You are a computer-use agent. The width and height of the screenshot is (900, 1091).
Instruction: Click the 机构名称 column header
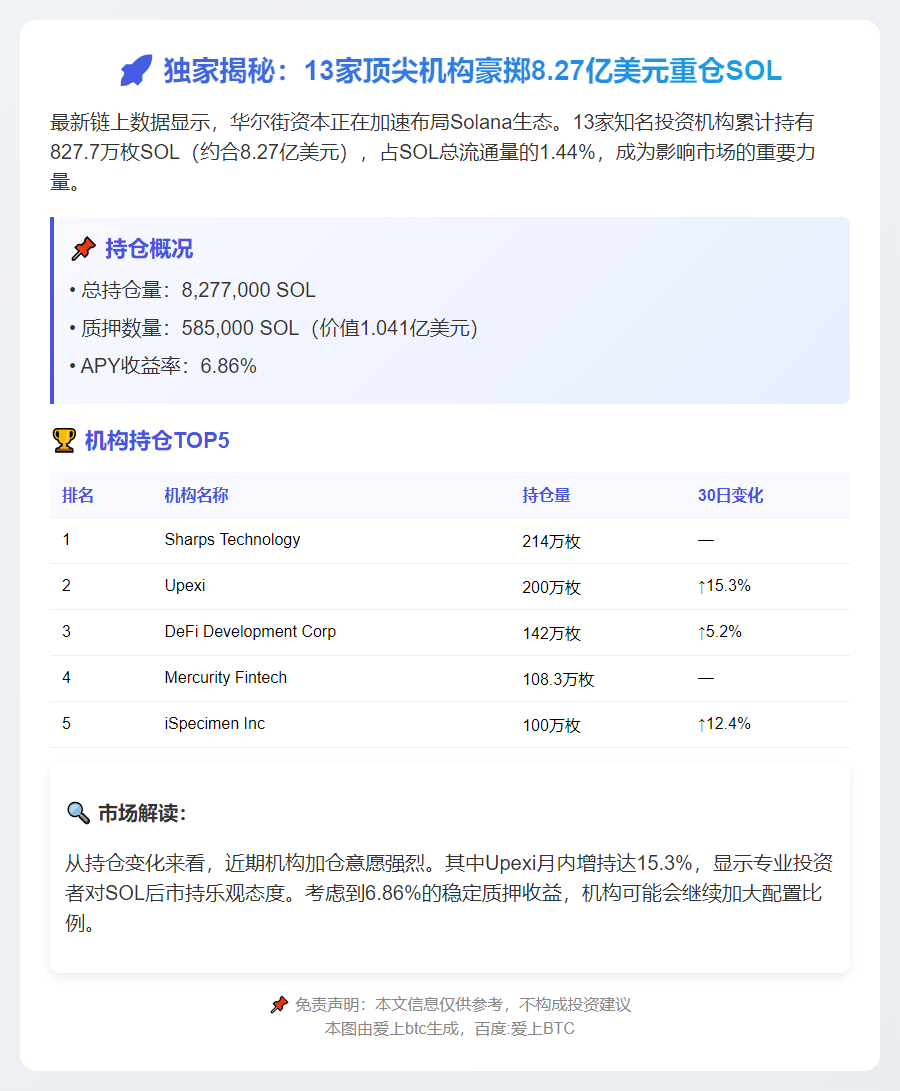click(x=196, y=495)
